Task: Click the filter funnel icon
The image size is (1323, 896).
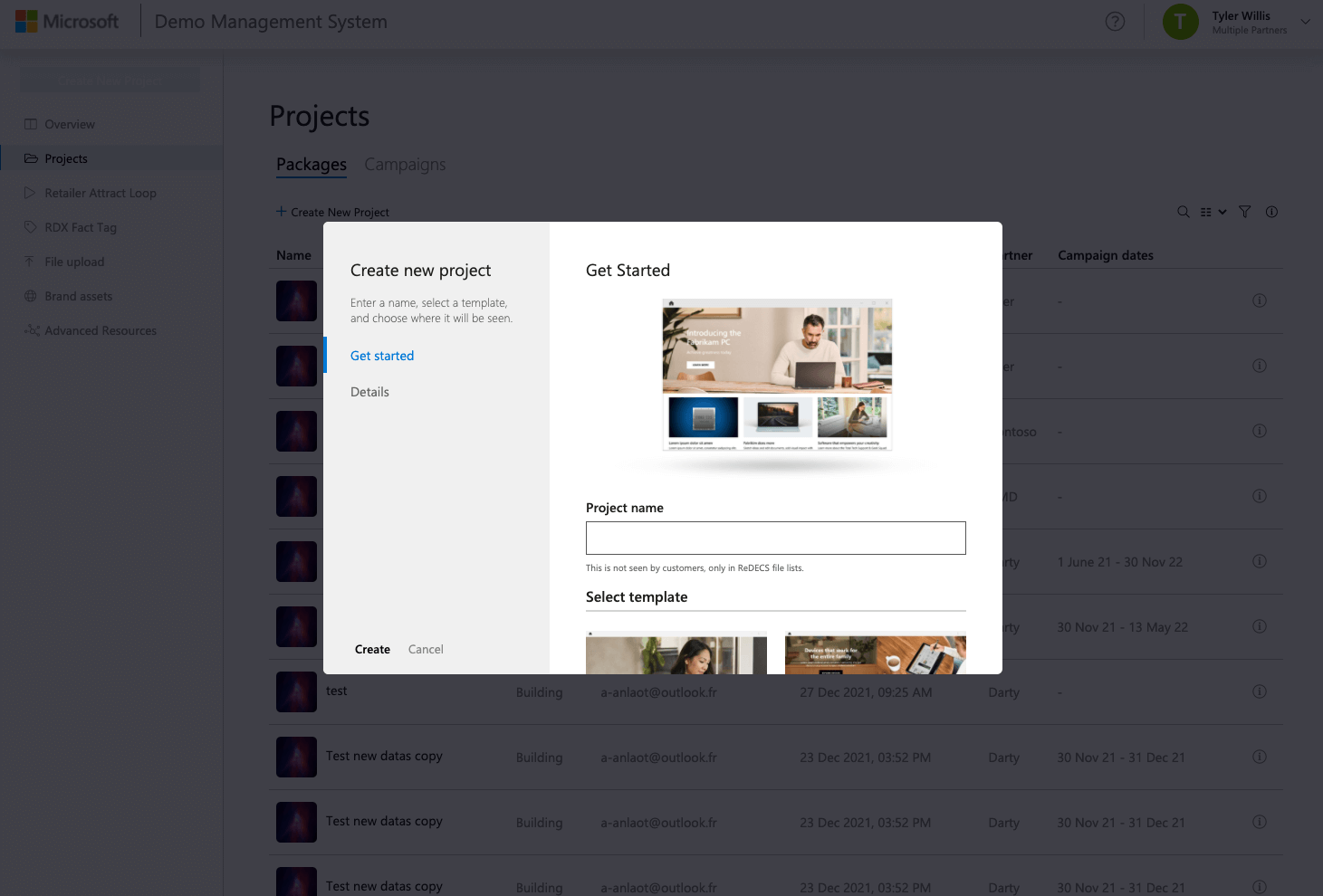Action: [x=1245, y=212]
